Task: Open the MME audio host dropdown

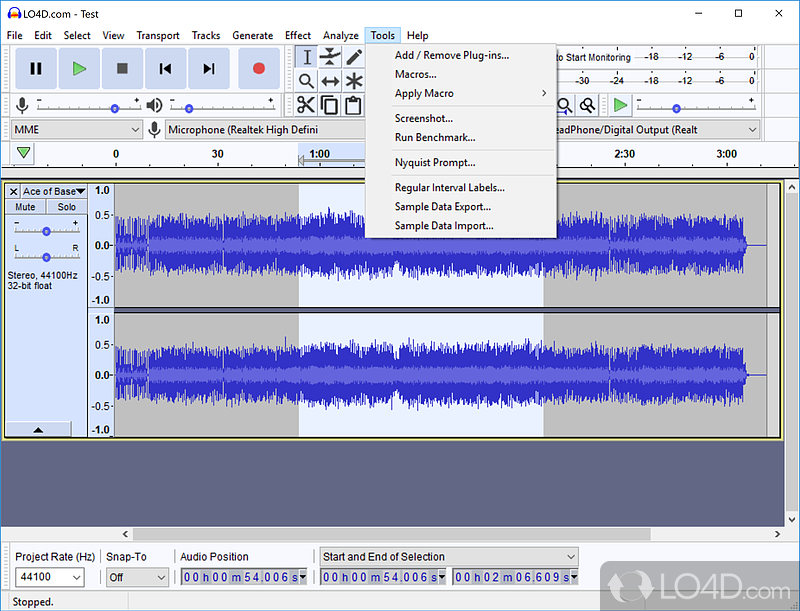Action: click(76, 130)
